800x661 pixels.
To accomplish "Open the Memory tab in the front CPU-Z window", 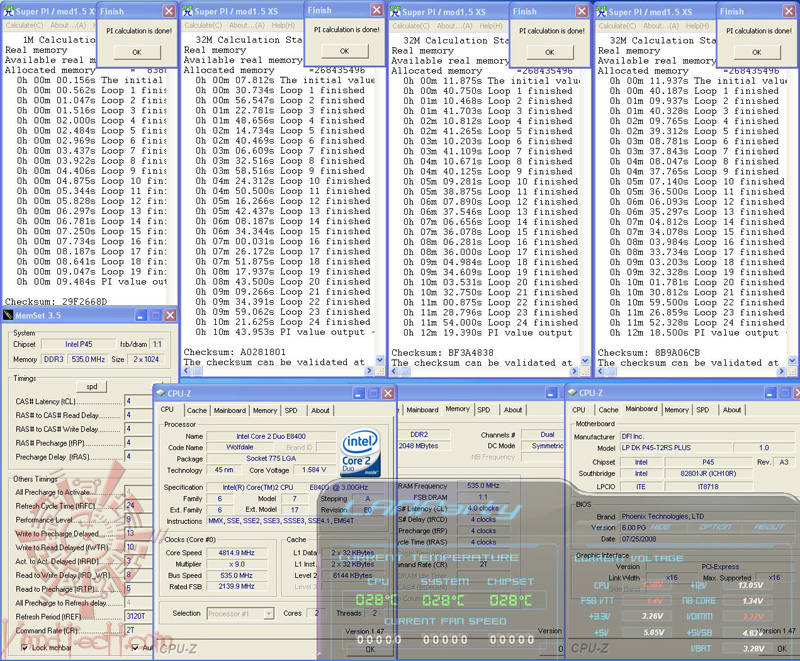I will point(265,410).
